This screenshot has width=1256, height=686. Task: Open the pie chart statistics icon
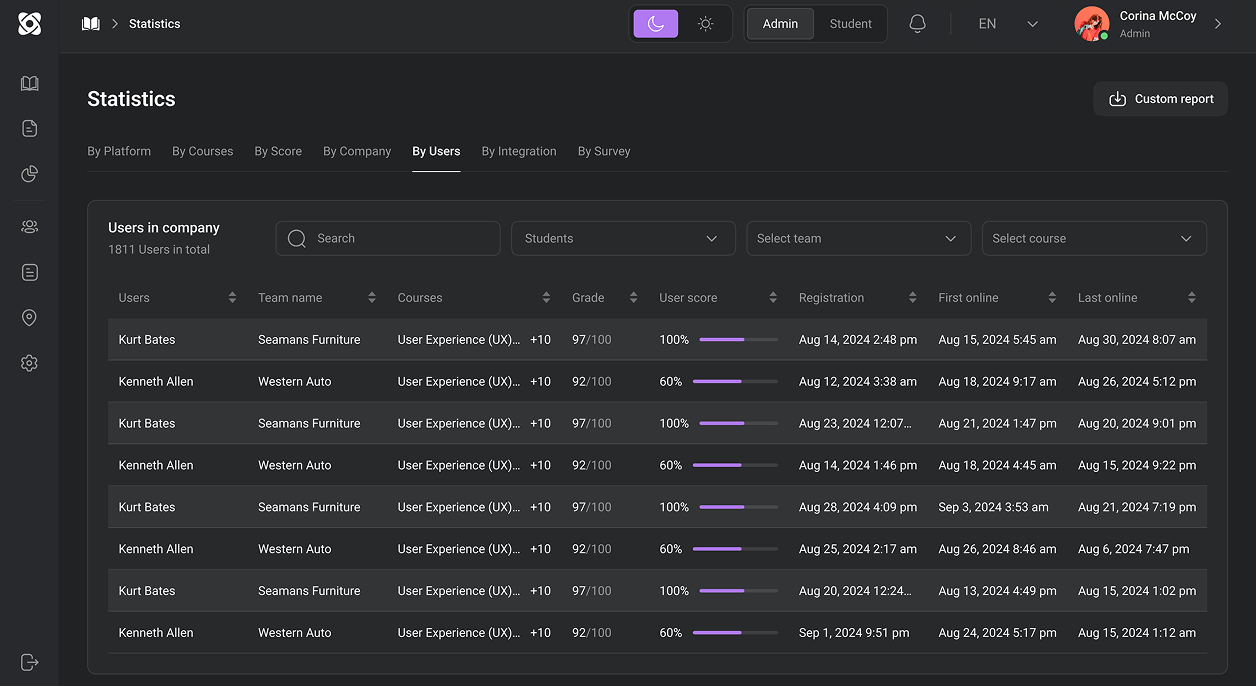[x=29, y=173]
